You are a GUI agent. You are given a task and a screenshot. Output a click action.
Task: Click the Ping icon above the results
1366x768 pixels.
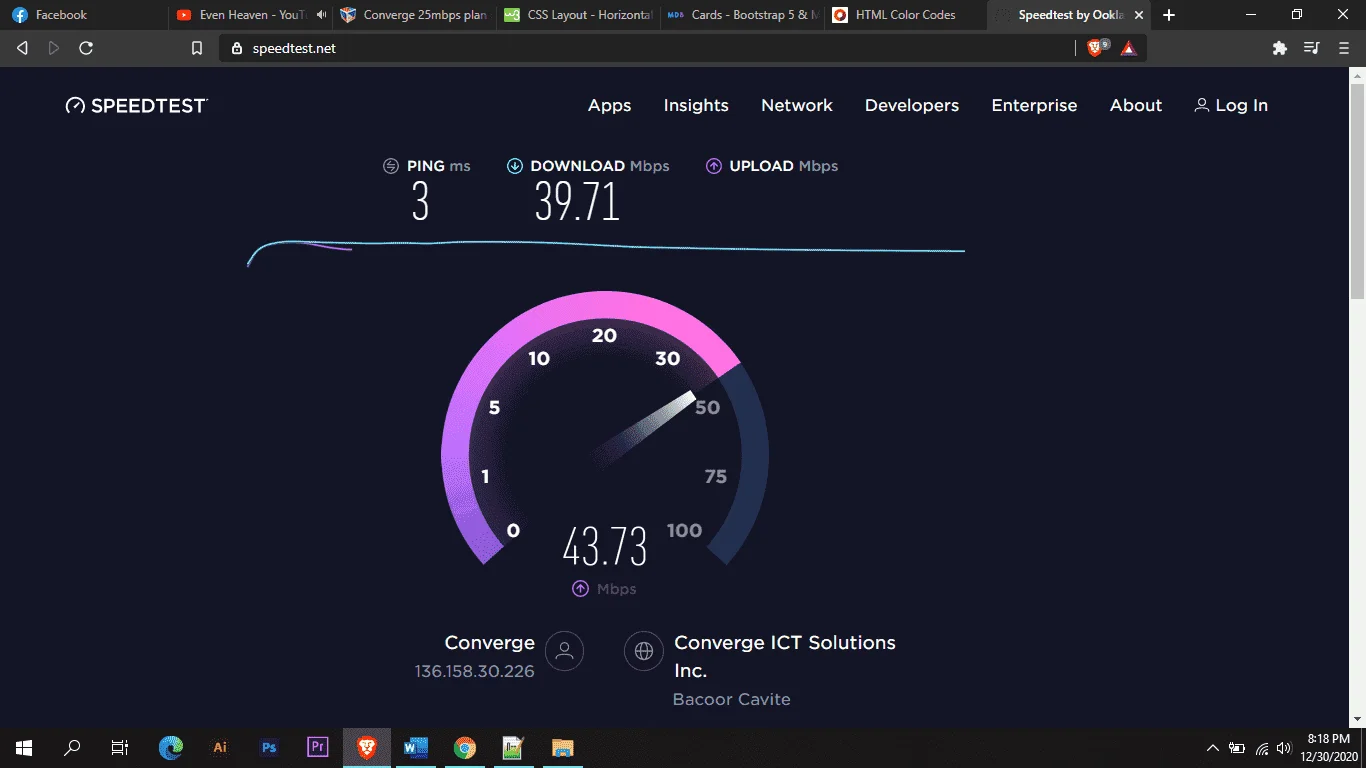391,166
